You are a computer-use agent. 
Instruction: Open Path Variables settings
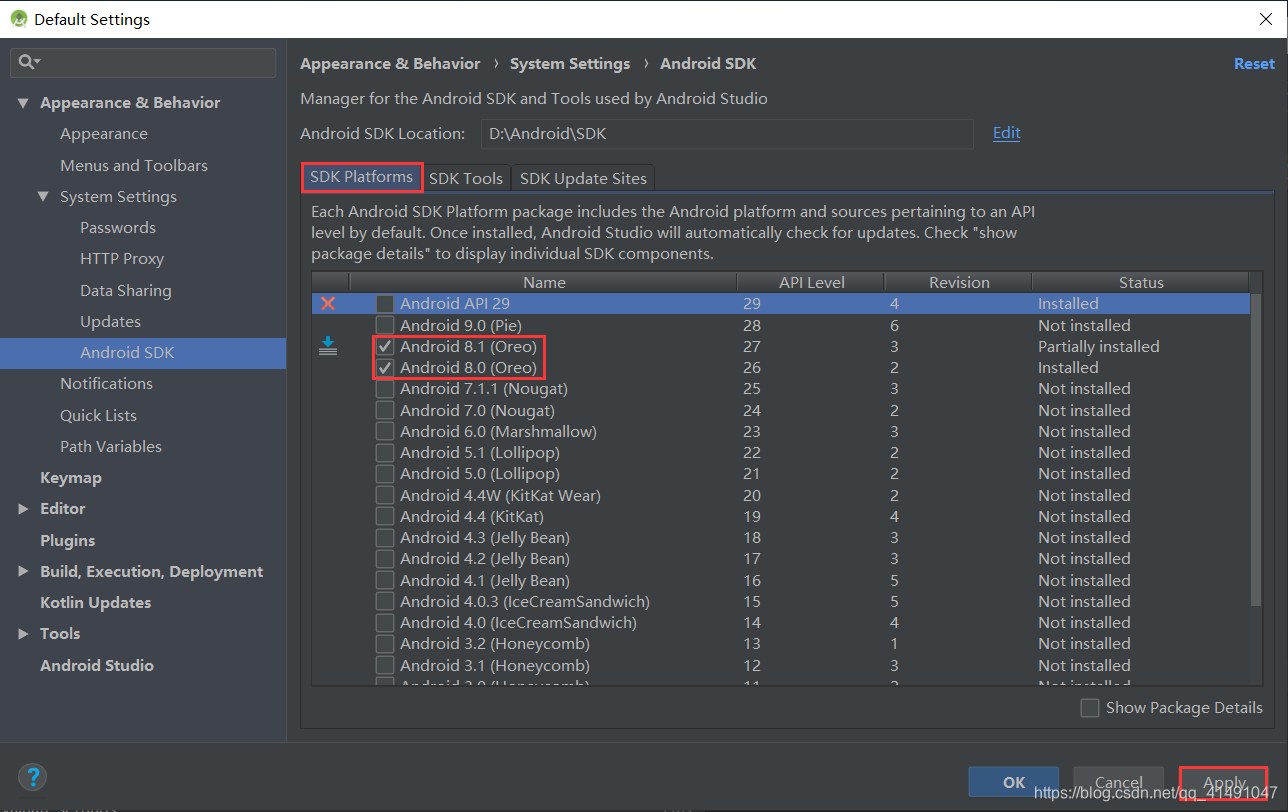[111, 446]
